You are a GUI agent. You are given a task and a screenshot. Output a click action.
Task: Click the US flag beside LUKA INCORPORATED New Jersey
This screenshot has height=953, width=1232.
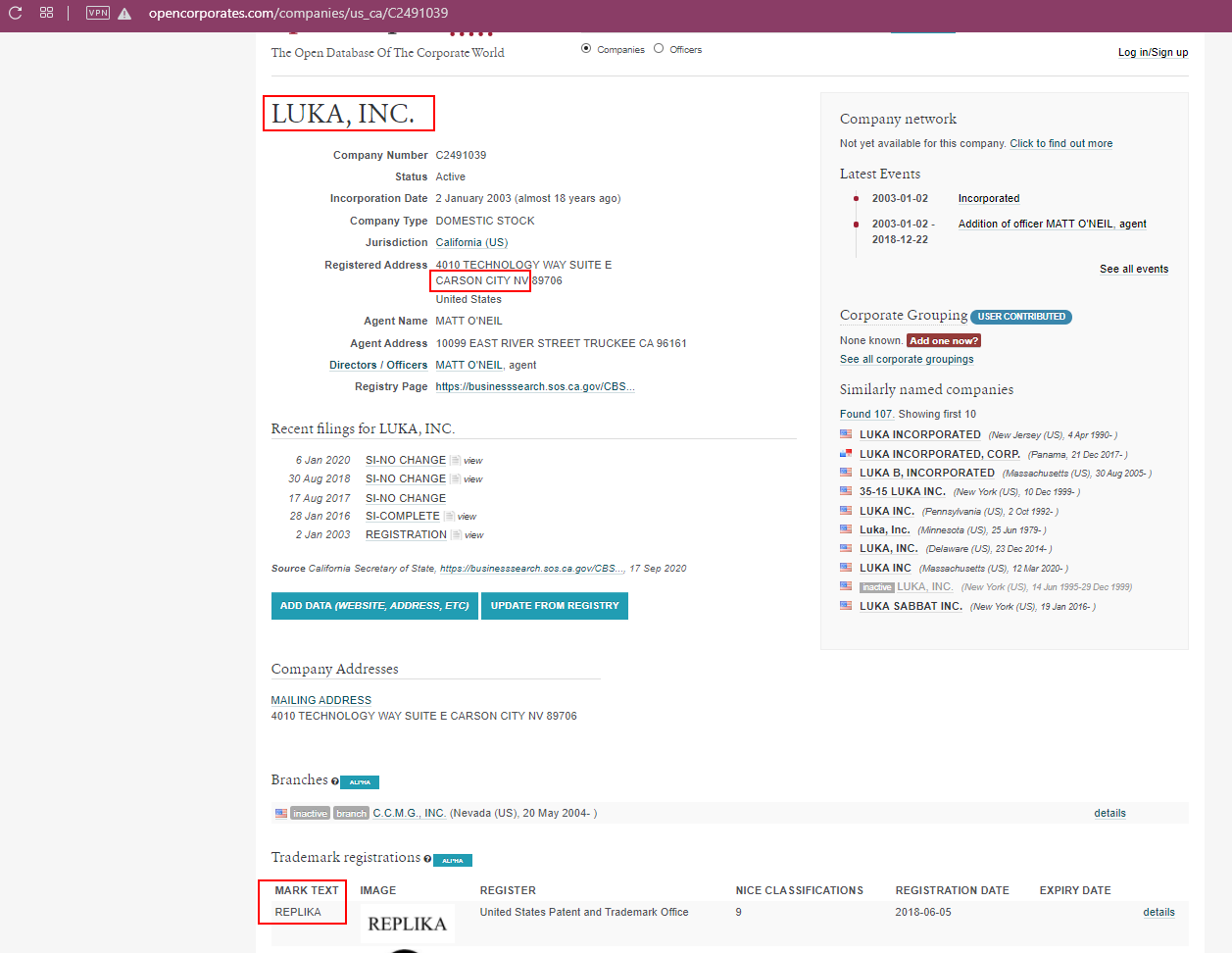pos(846,434)
